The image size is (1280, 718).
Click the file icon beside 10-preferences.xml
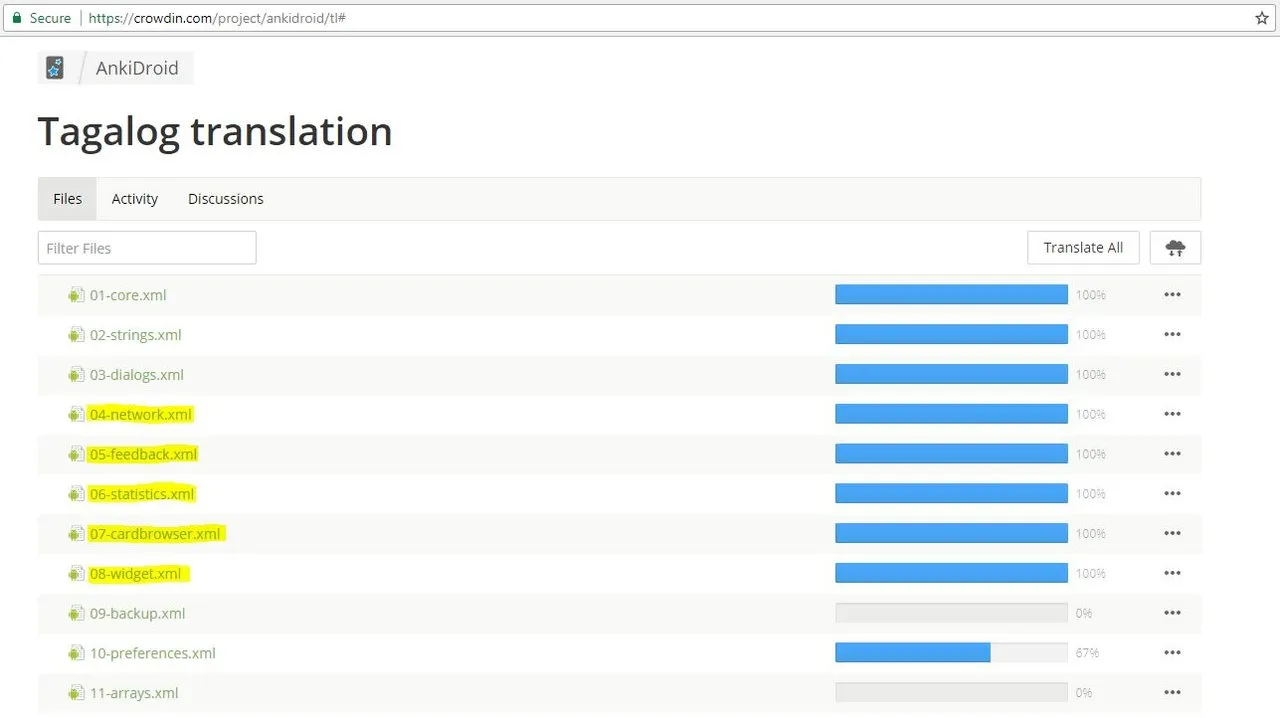click(x=76, y=653)
